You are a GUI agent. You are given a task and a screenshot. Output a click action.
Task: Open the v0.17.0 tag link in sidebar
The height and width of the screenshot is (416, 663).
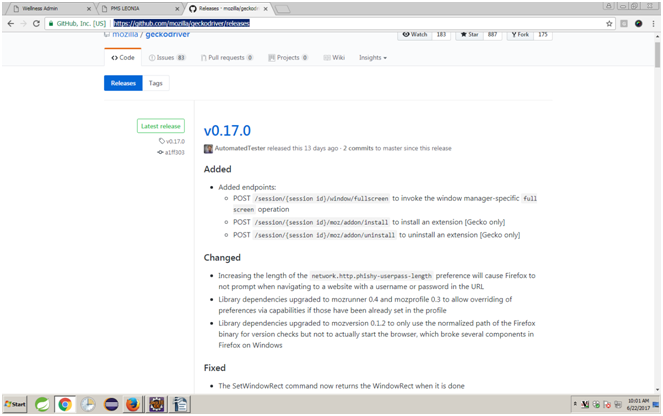pos(172,141)
